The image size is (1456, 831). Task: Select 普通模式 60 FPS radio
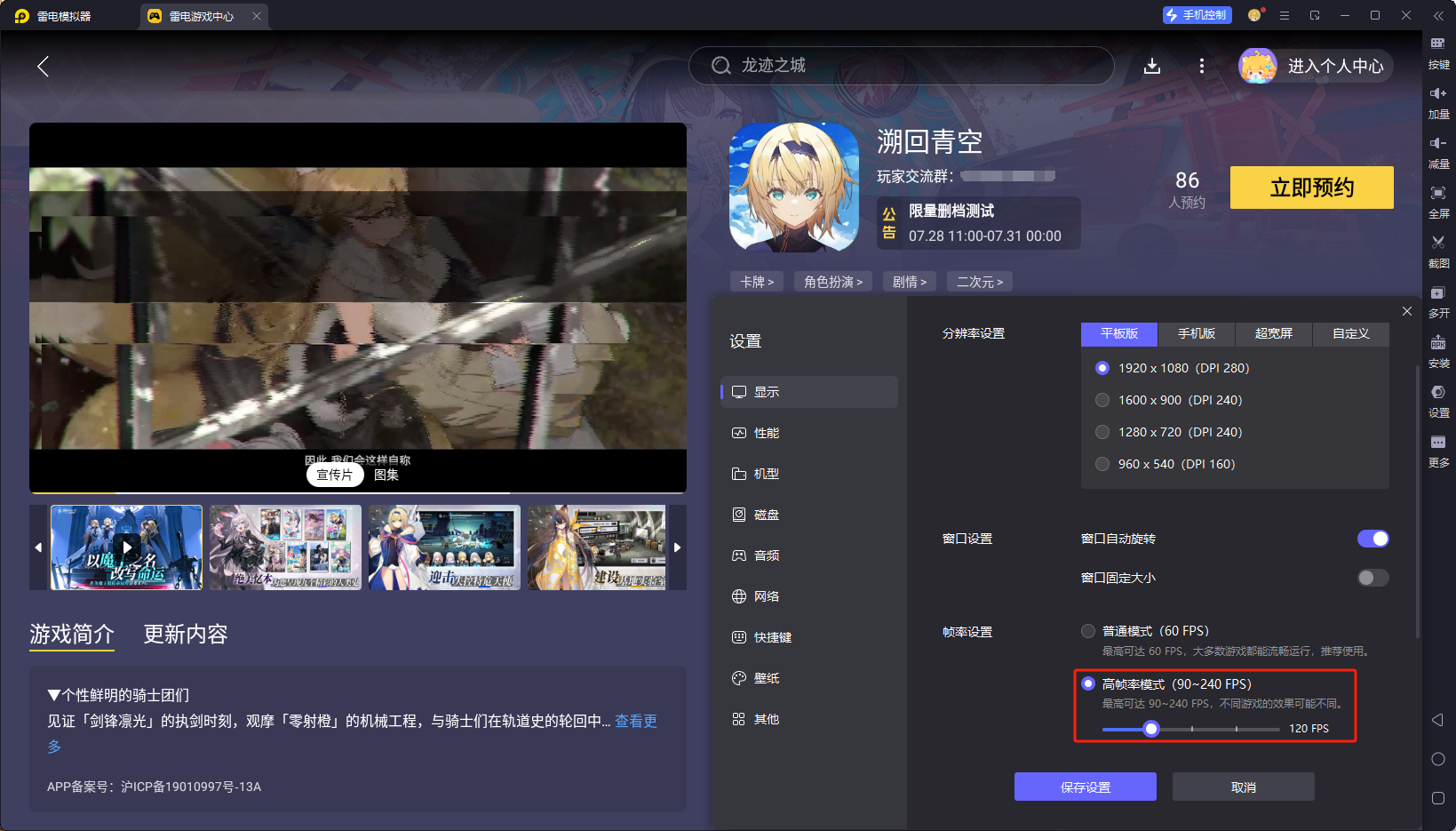click(1088, 631)
